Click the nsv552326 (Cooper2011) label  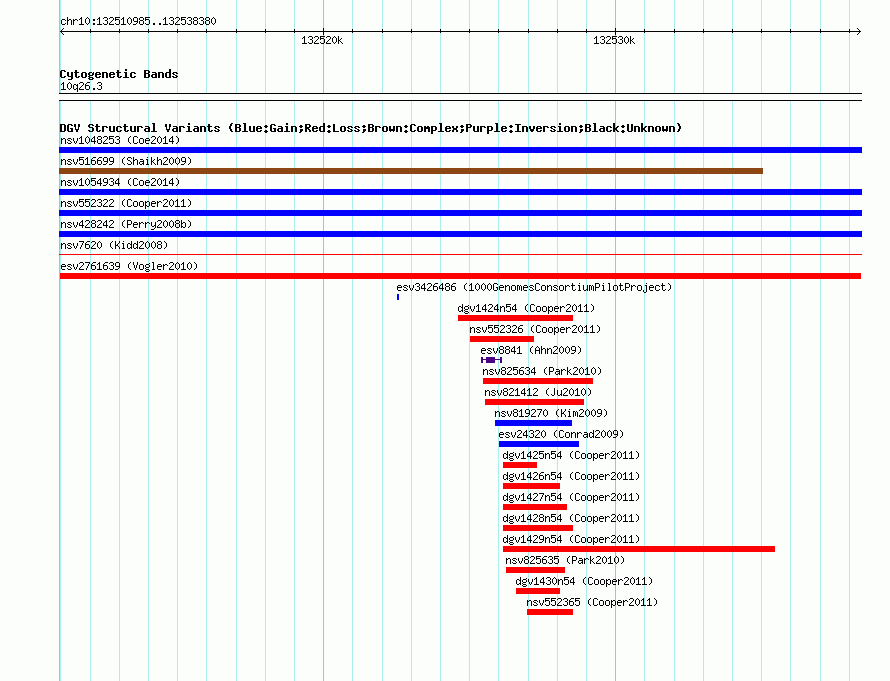(535, 329)
